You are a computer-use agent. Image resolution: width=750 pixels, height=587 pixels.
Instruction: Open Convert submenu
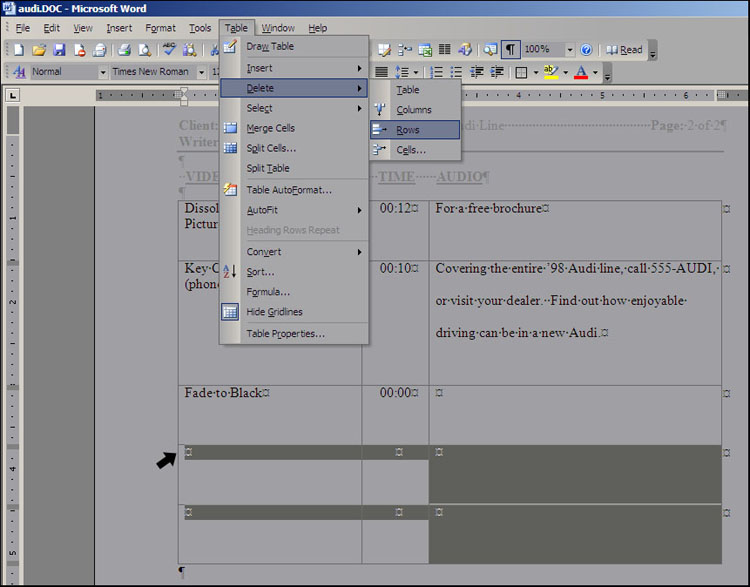[x=294, y=252]
